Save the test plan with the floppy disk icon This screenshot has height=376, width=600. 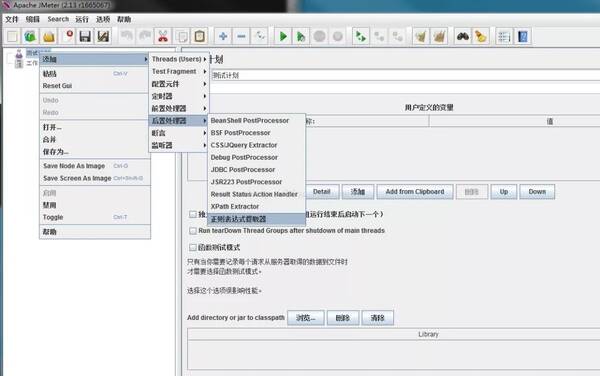[x=85, y=36]
